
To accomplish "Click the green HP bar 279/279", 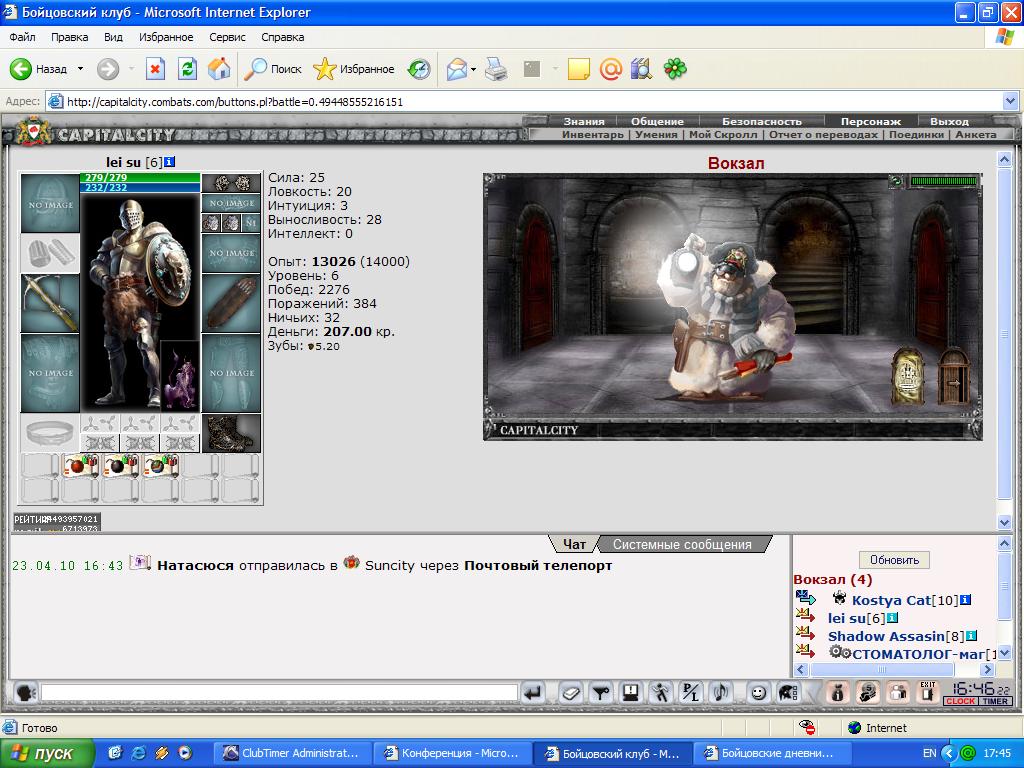I will pos(140,178).
